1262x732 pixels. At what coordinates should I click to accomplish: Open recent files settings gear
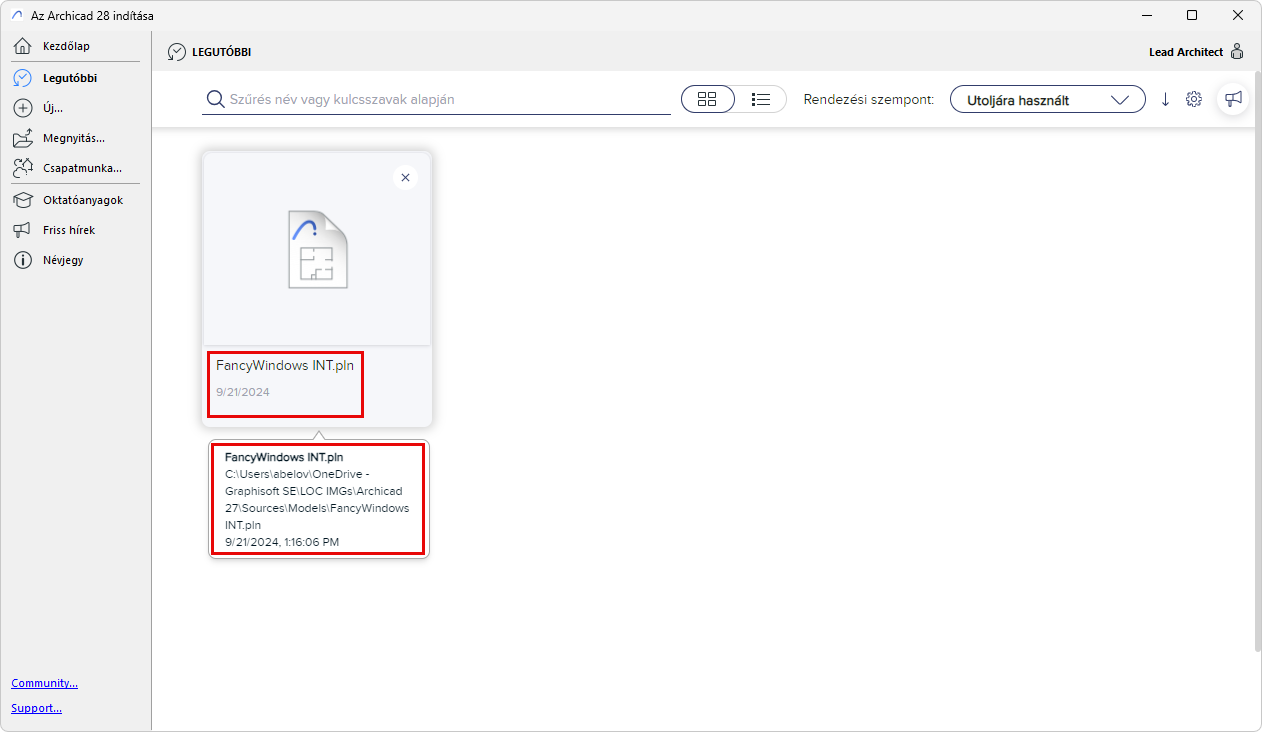[1194, 99]
